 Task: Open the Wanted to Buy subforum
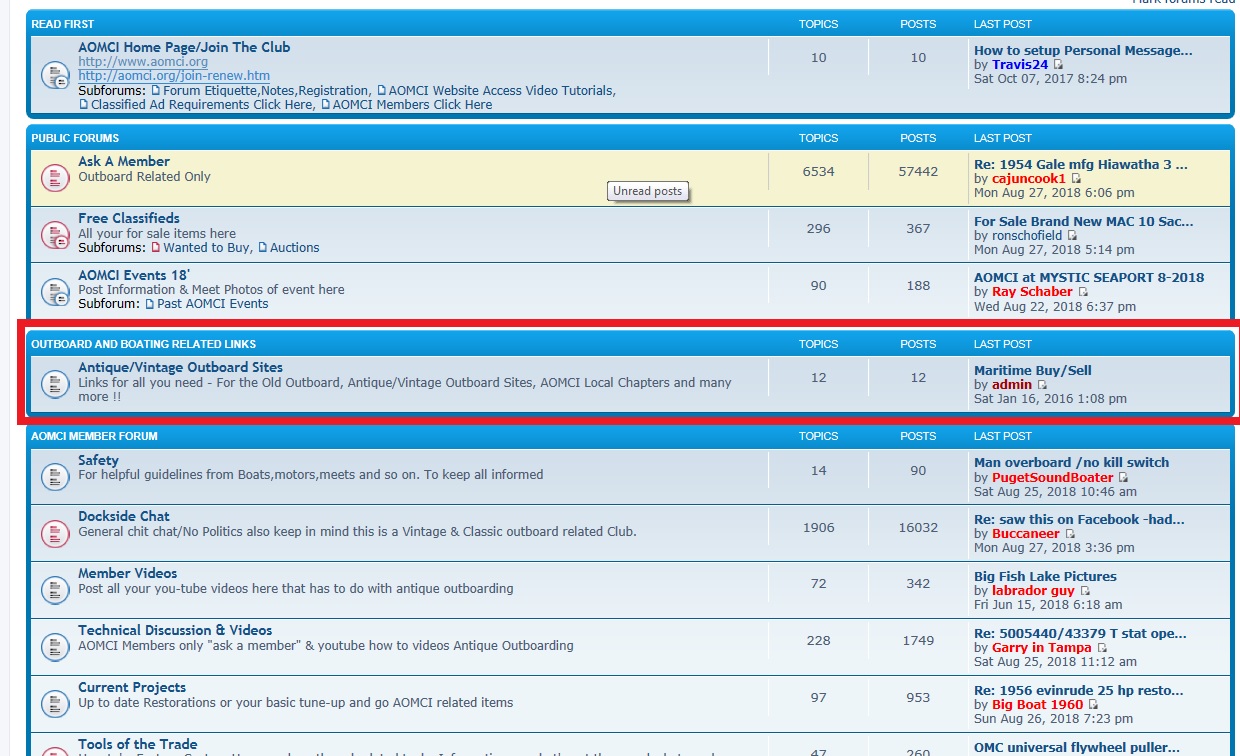click(207, 247)
